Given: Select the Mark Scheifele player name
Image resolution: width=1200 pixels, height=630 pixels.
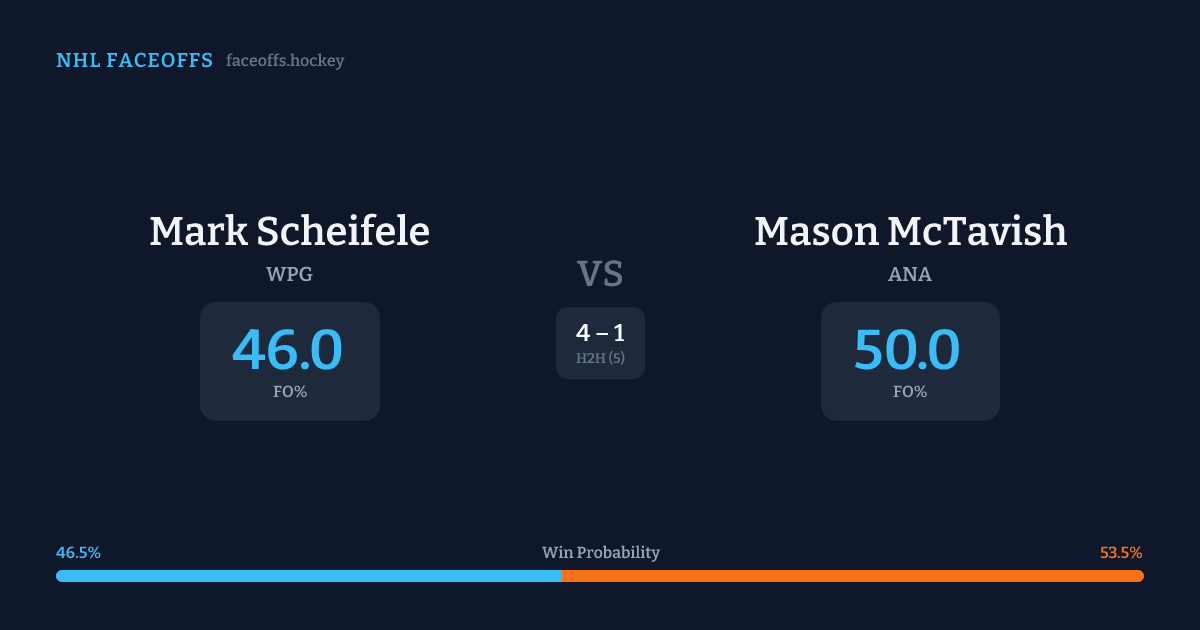Looking at the screenshot, I should pyautogui.click(x=289, y=232).
